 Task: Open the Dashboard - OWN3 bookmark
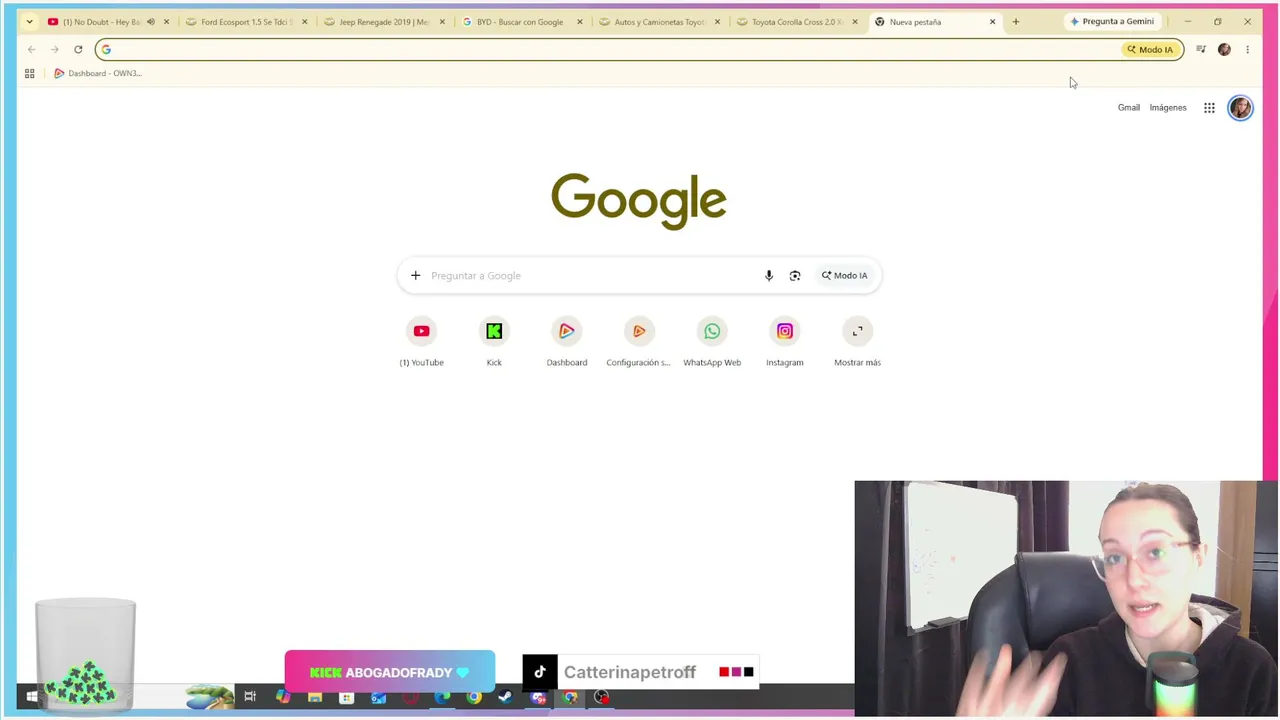(98, 73)
